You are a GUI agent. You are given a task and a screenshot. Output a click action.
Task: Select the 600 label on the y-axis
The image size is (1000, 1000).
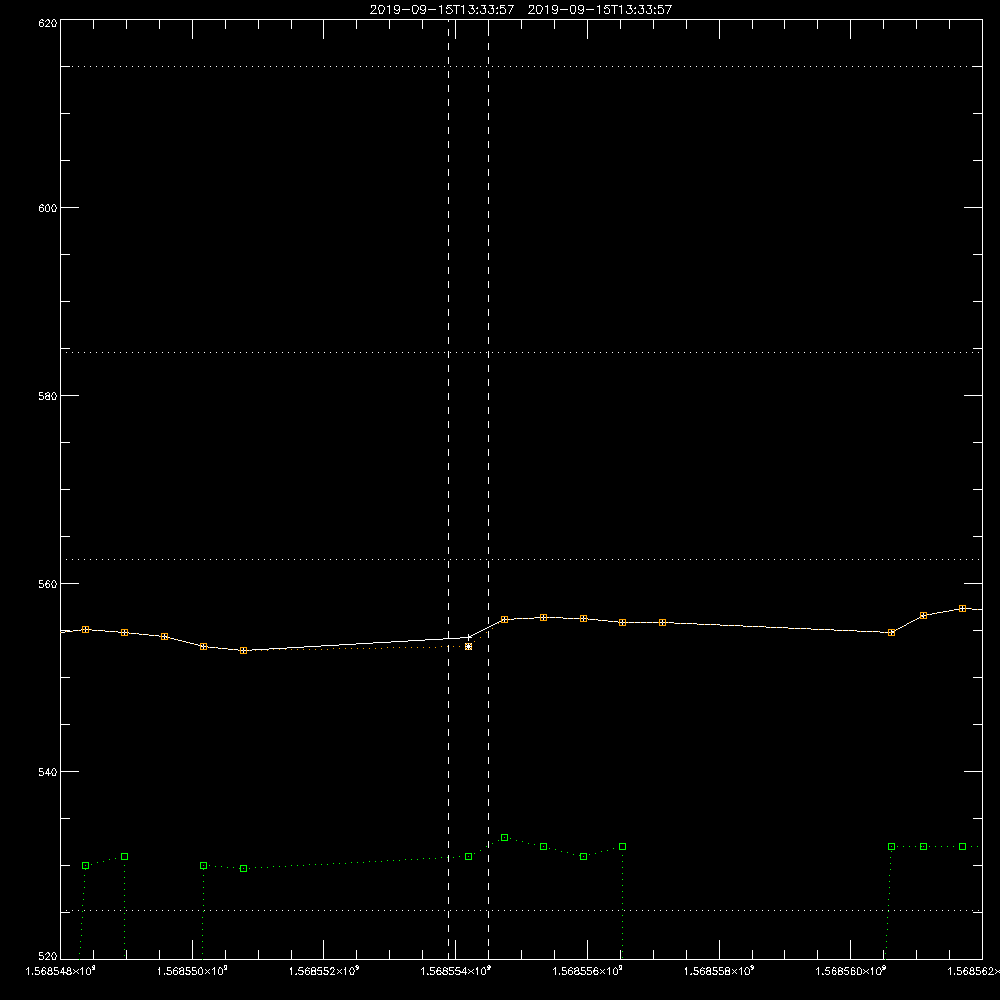[48, 208]
